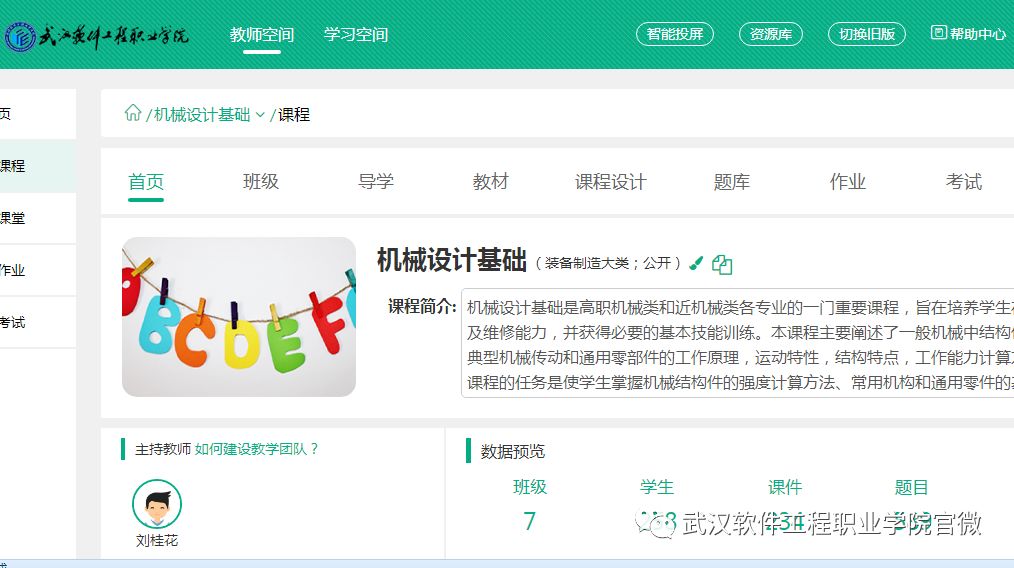Image resolution: width=1014 pixels, height=568 pixels.
Task: Go to the 教材 tab
Action: pyautogui.click(x=491, y=182)
